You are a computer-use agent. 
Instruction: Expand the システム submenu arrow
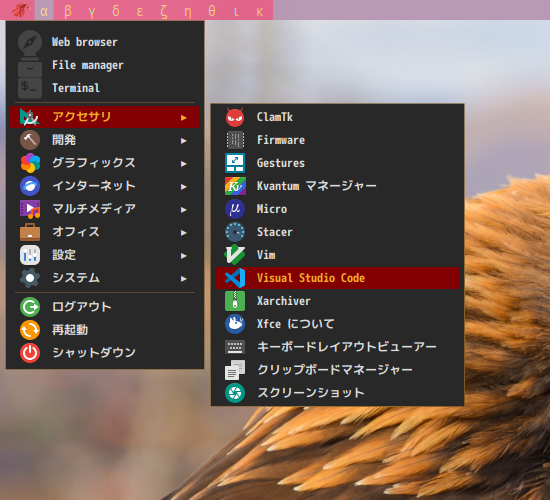click(x=183, y=279)
